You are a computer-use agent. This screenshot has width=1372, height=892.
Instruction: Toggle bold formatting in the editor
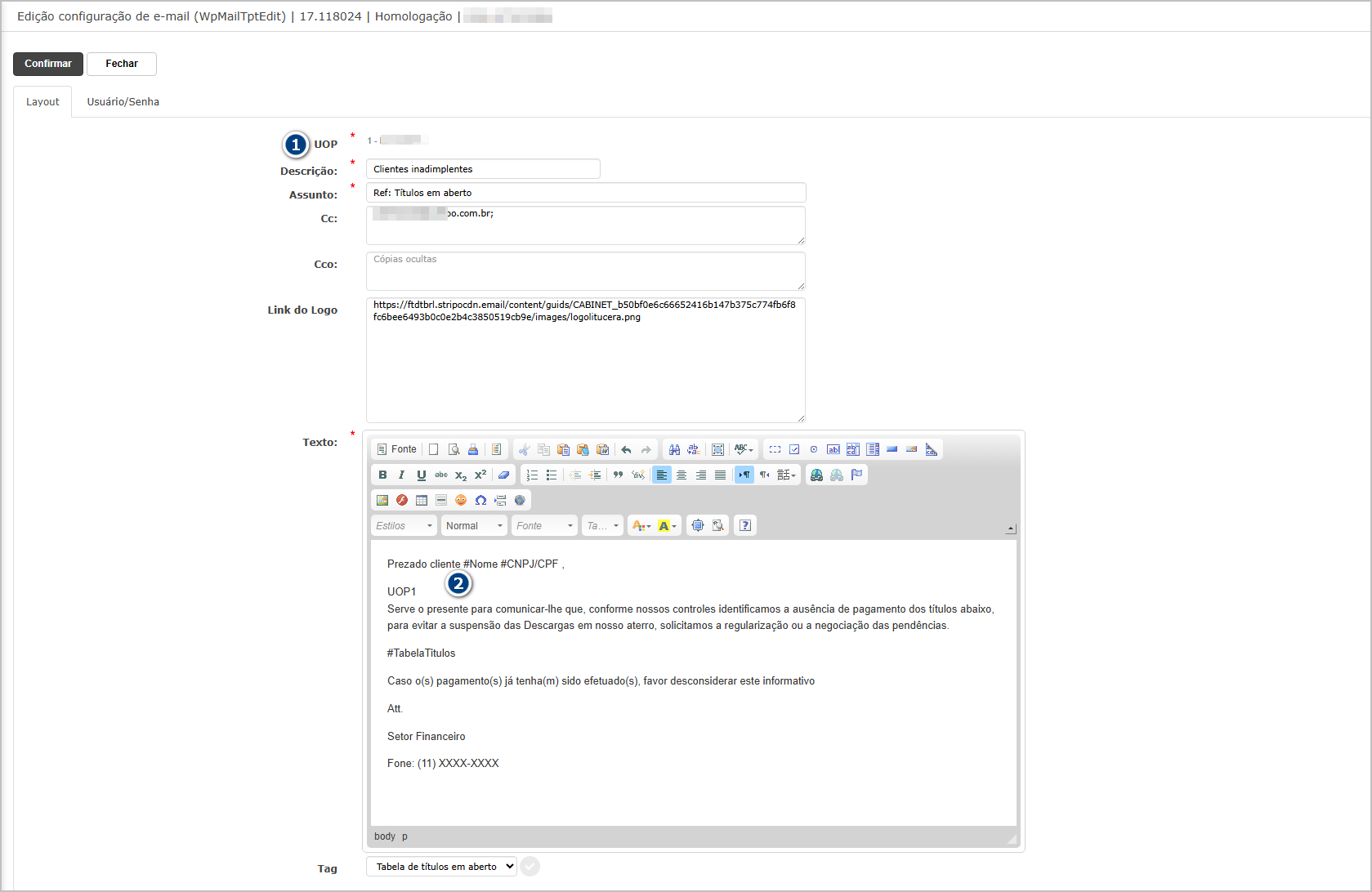coord(382,475)
